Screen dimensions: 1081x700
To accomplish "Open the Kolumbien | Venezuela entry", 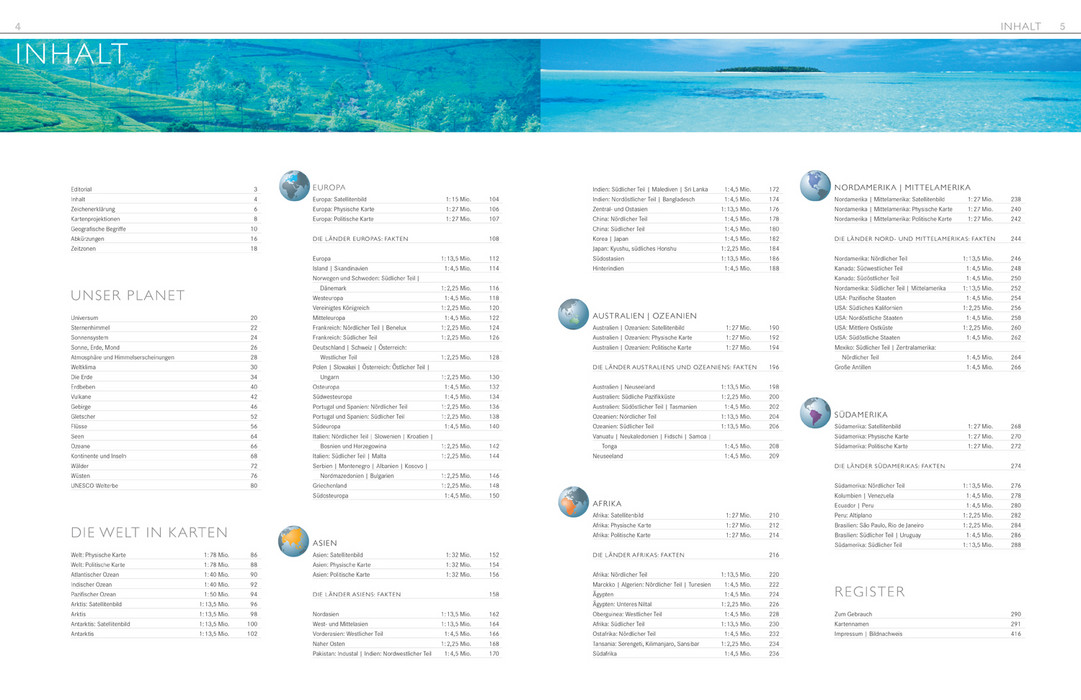I will coord(865,495).
